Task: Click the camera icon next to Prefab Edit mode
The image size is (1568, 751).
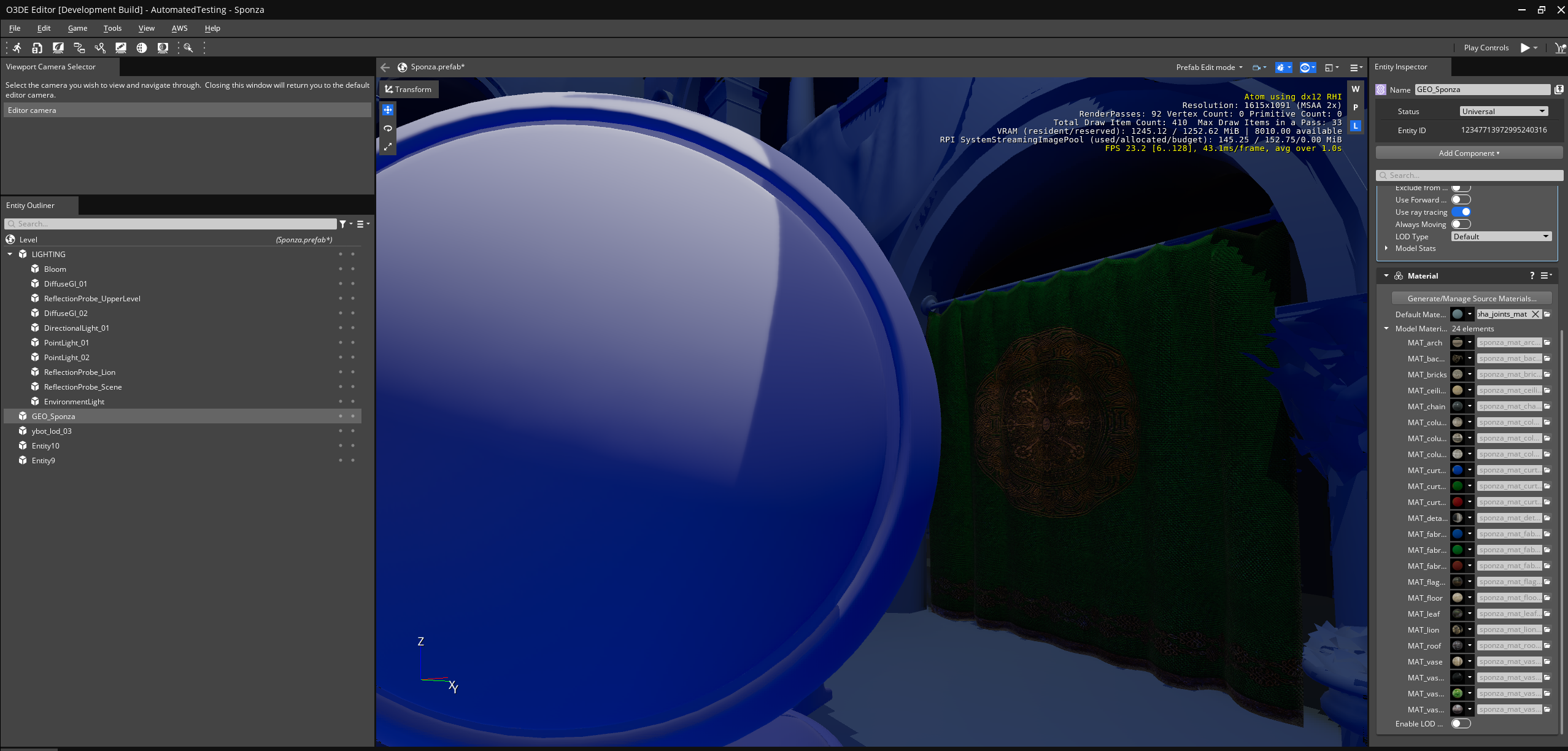Action: [1257, 67]
